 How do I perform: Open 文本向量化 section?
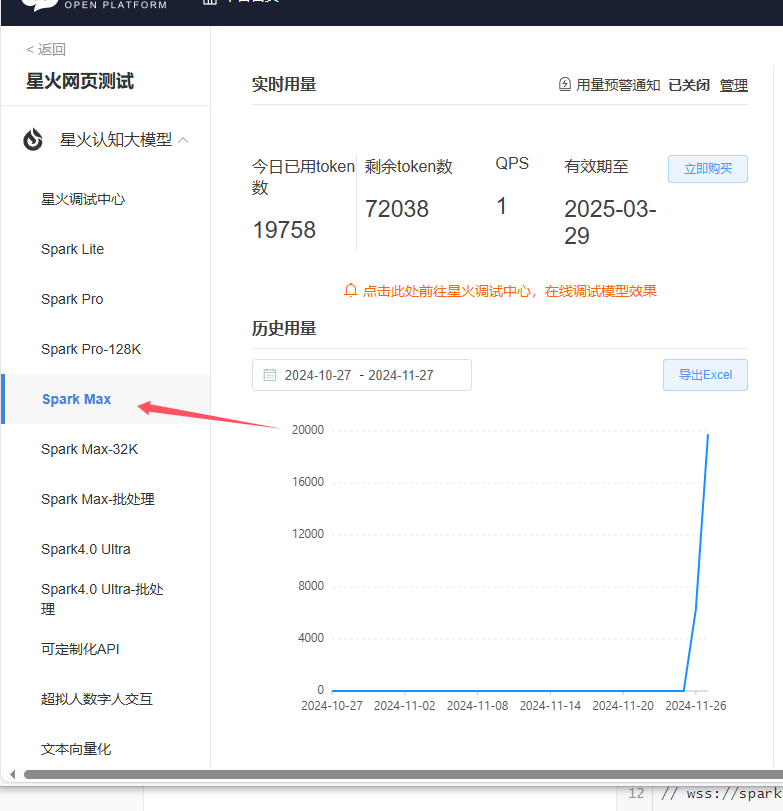[76, 749]
